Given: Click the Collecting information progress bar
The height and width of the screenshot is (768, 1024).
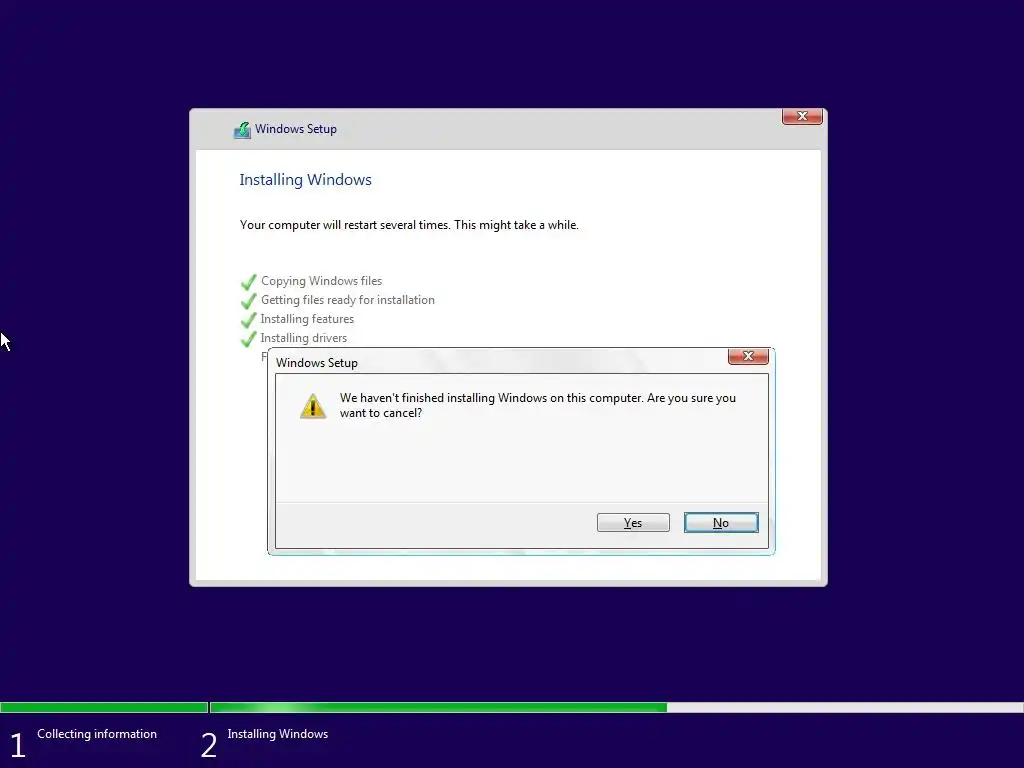Looking at the screenshot, I should pyautogui.click(x=104, y=707).
